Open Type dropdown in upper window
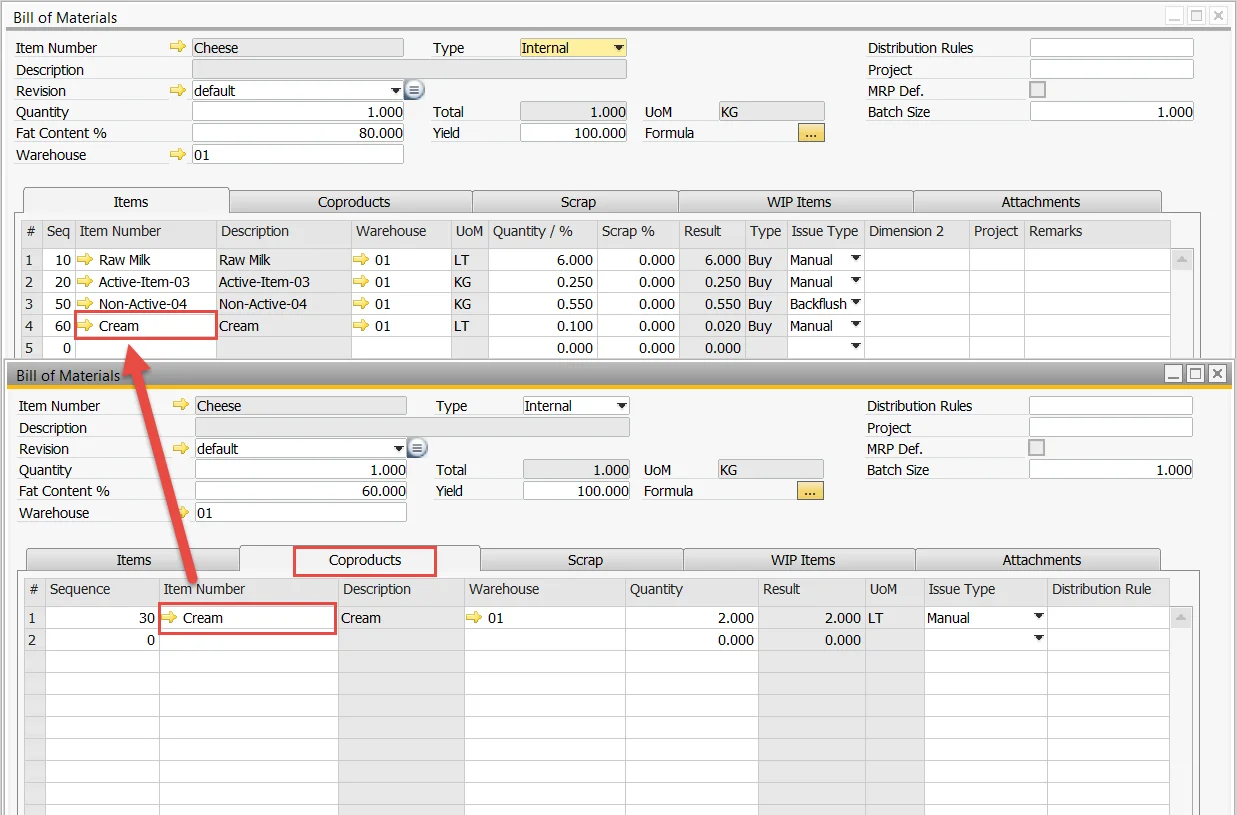Image resolution: width=1237 pixels, height=815 pixels. coord(619,47)
